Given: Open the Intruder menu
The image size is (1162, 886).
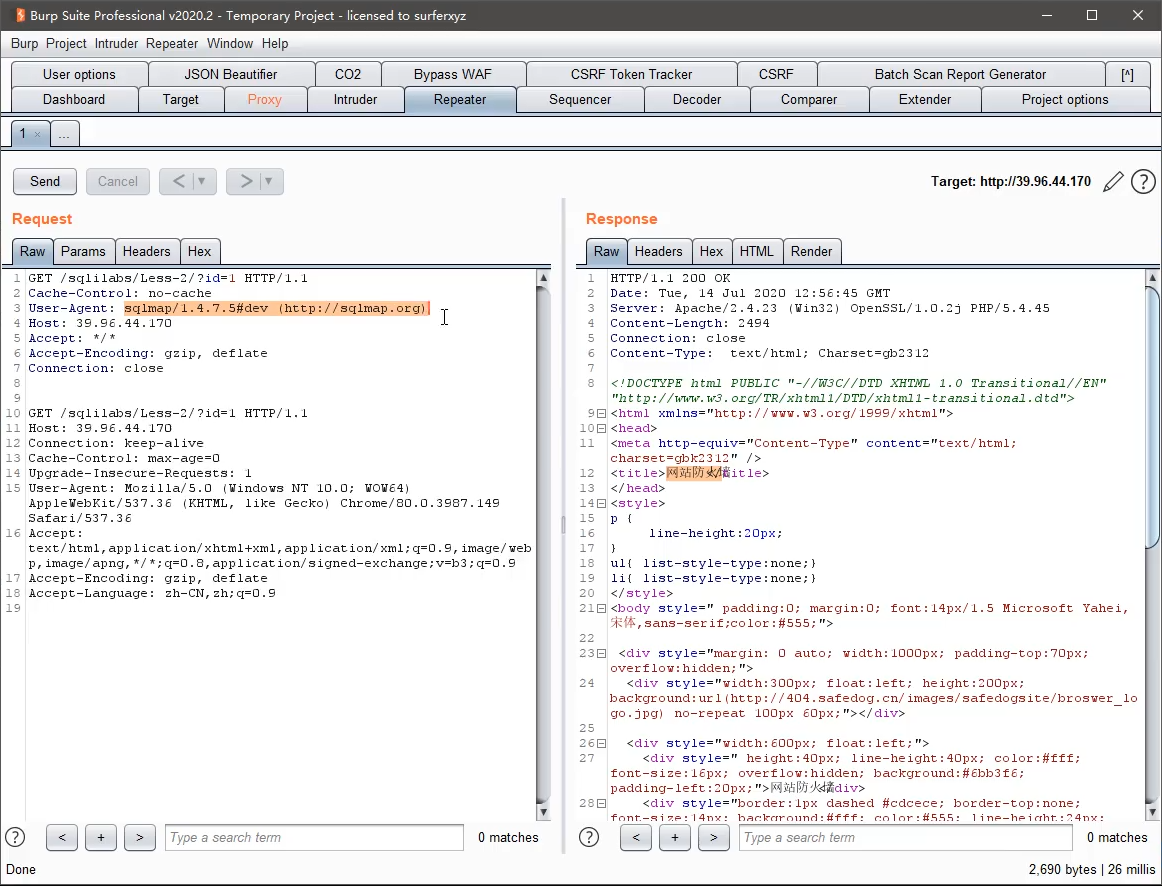Looking at the screenshot, I should pos(116,44).
